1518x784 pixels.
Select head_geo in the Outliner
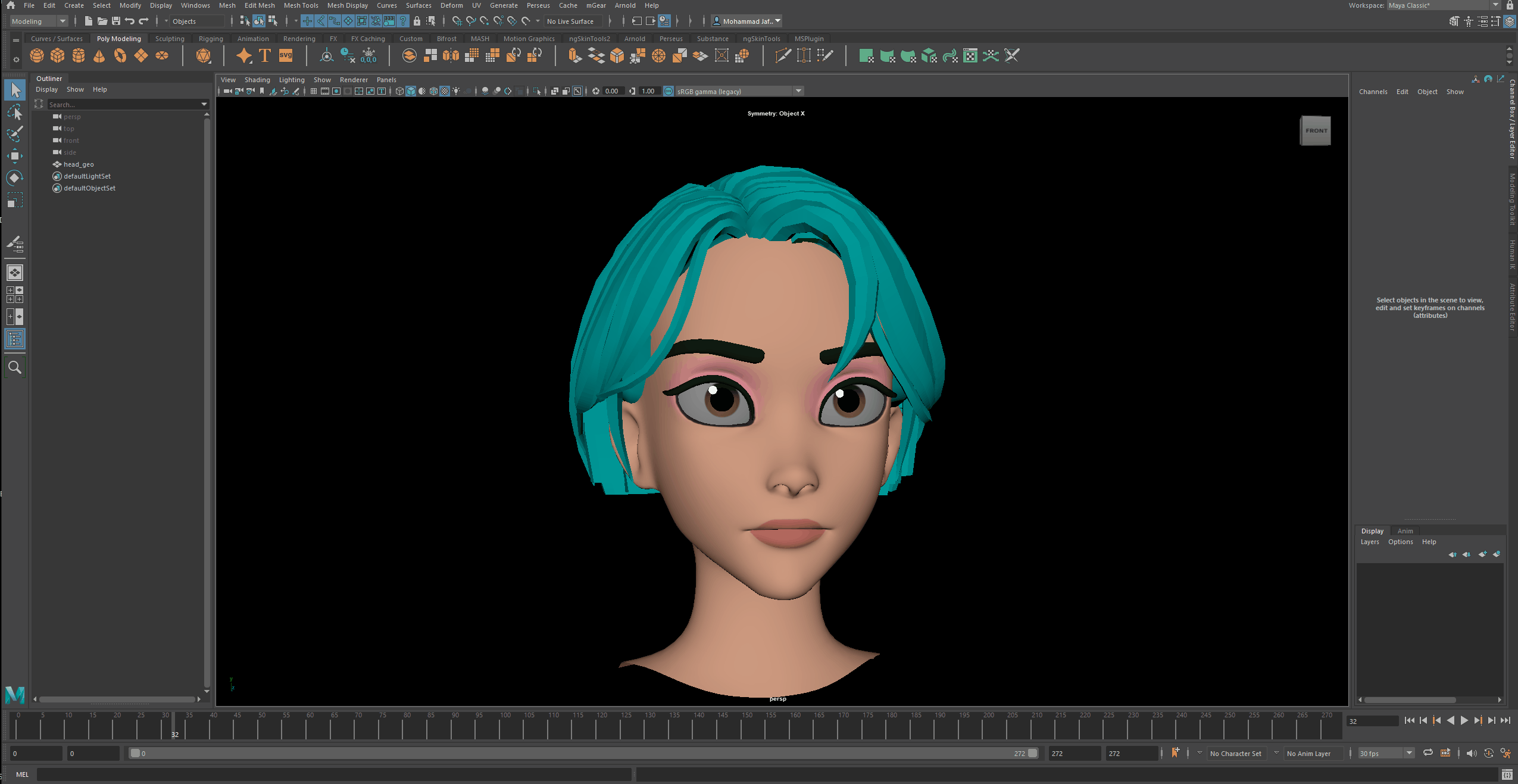pos(79,164)
